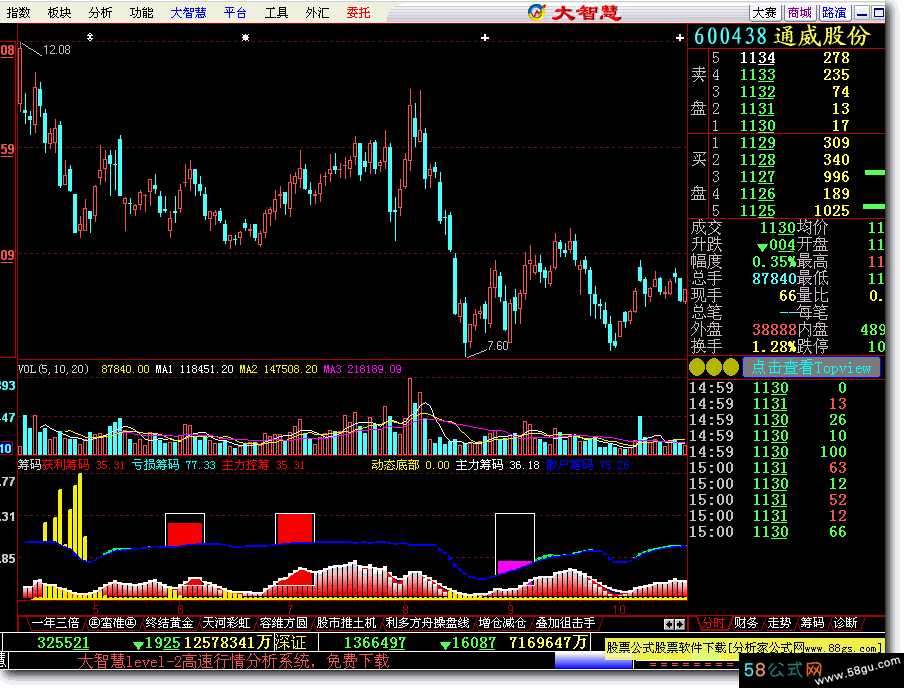
Task: Click the 外盘 38888 value
Action: 774,330
